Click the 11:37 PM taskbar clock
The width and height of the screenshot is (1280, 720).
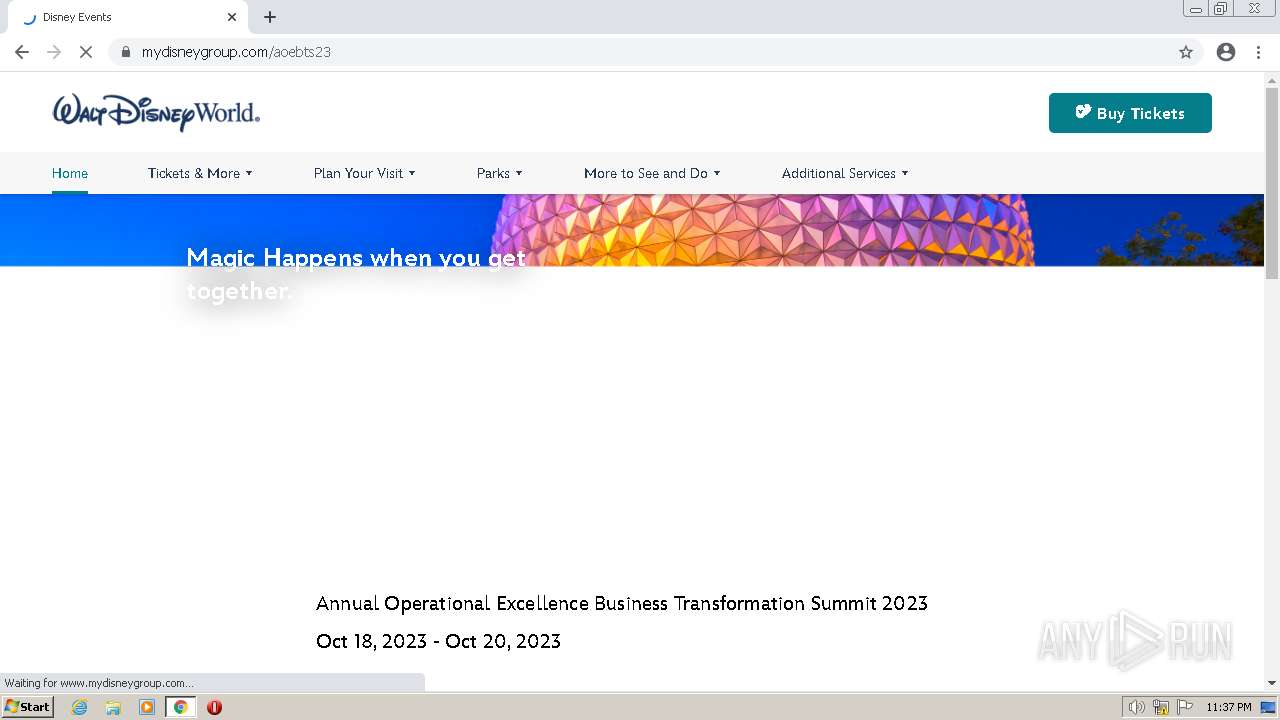pyautogui.click(x=1229, y=707)
